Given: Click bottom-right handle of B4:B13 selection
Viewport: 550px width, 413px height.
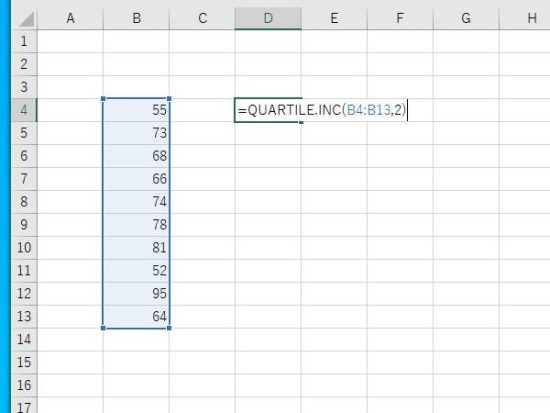Looking at the screenshot, I should click(x=169, y=328).
